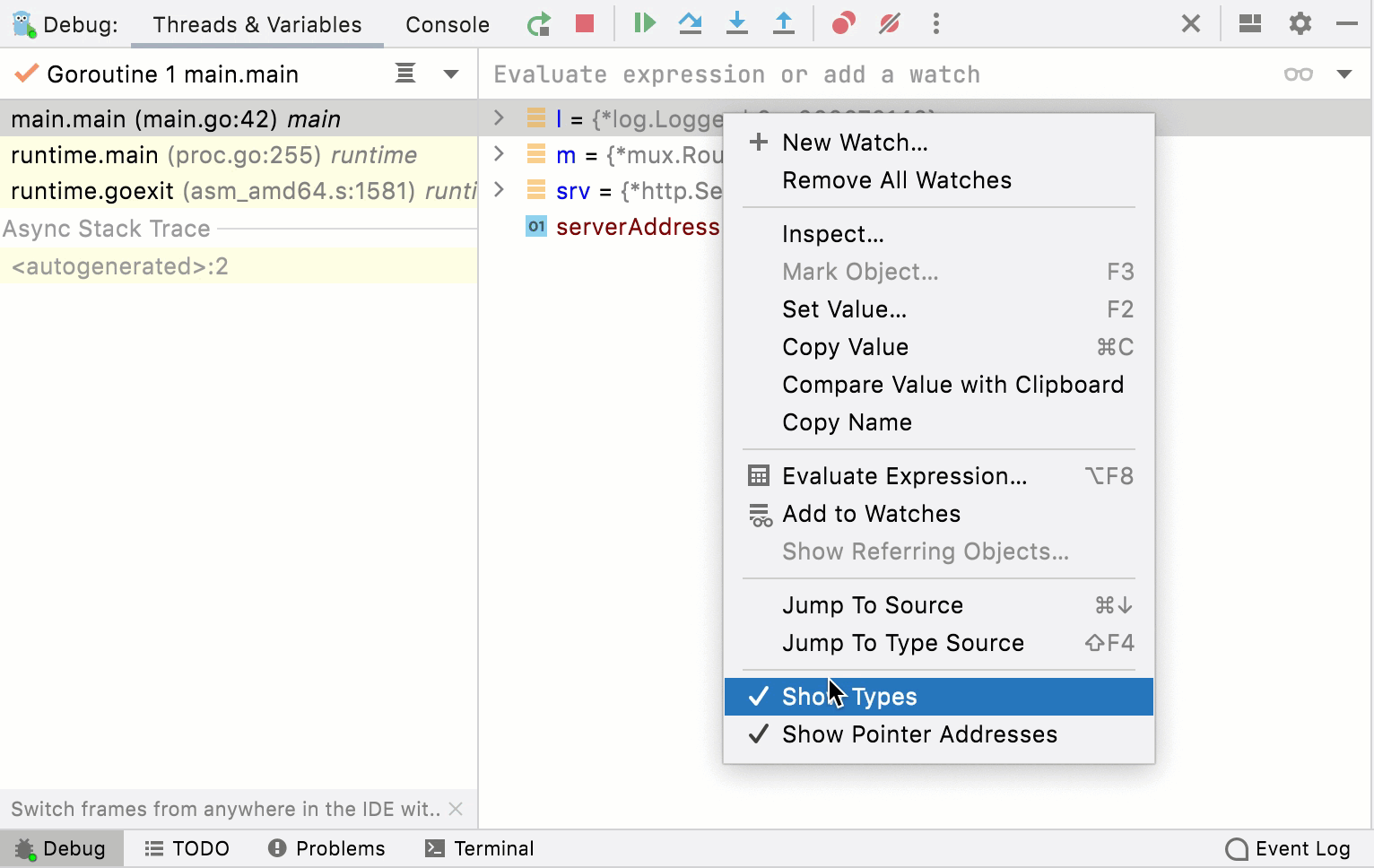Open debugger settings gear menu
Screen dimensions: 1374x868
1299,23
